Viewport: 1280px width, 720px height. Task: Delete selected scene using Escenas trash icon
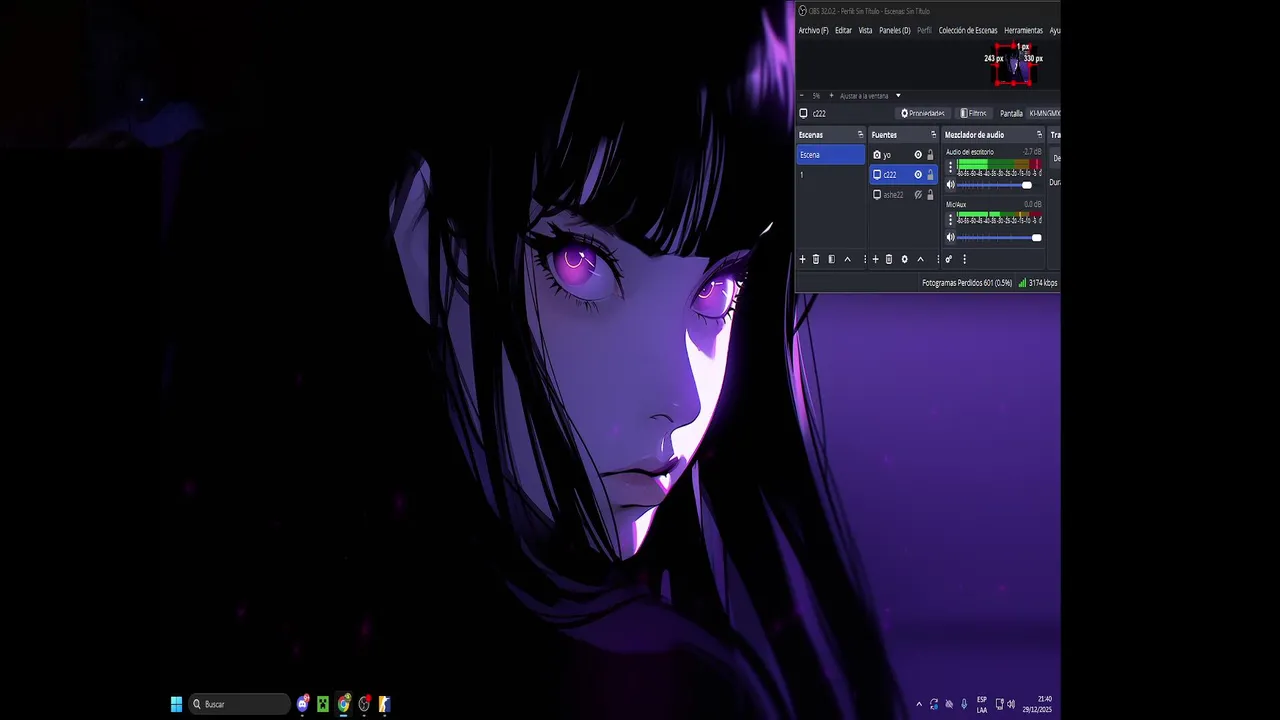tap(816, 259)
